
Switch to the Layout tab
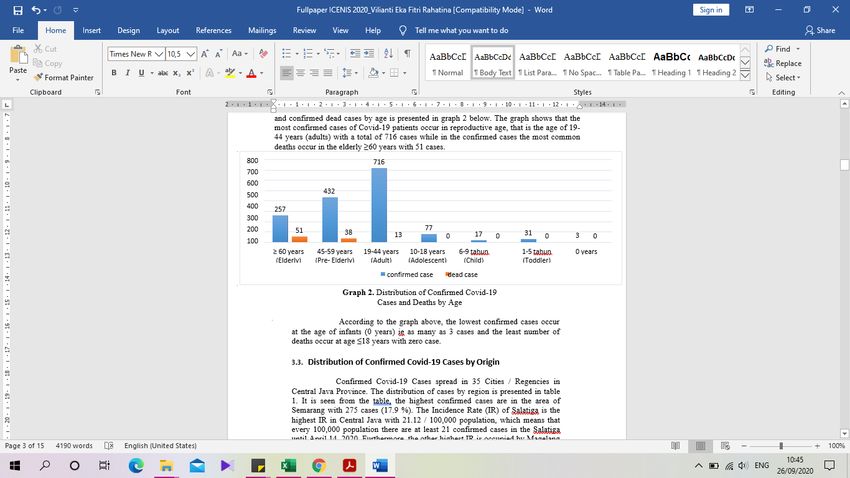click(x=168, y=30)
